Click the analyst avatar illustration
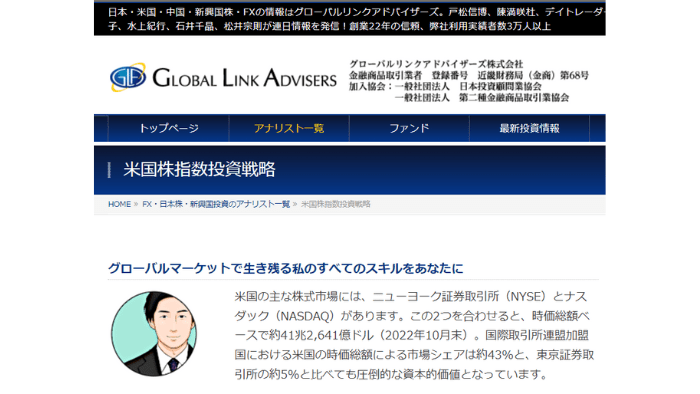Image resolution: width=700 pixels, height=394 pixels. pyautogui.click(x=154, y=334)
